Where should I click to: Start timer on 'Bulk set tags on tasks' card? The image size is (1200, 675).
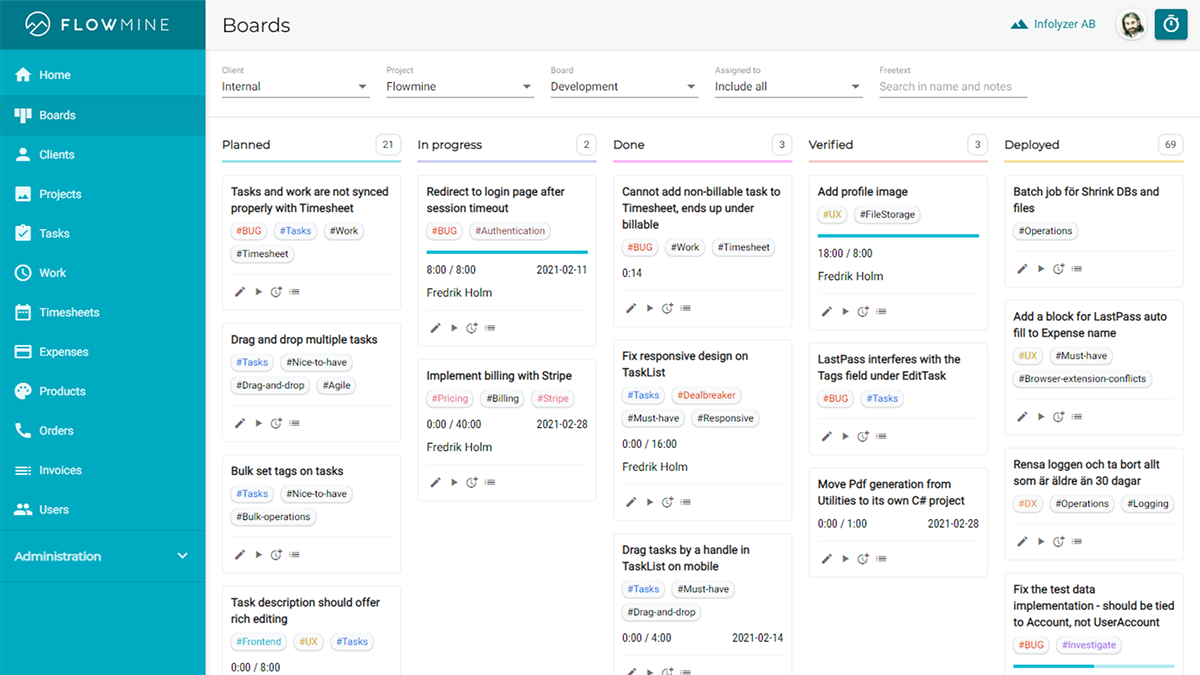tap(258, 555)
